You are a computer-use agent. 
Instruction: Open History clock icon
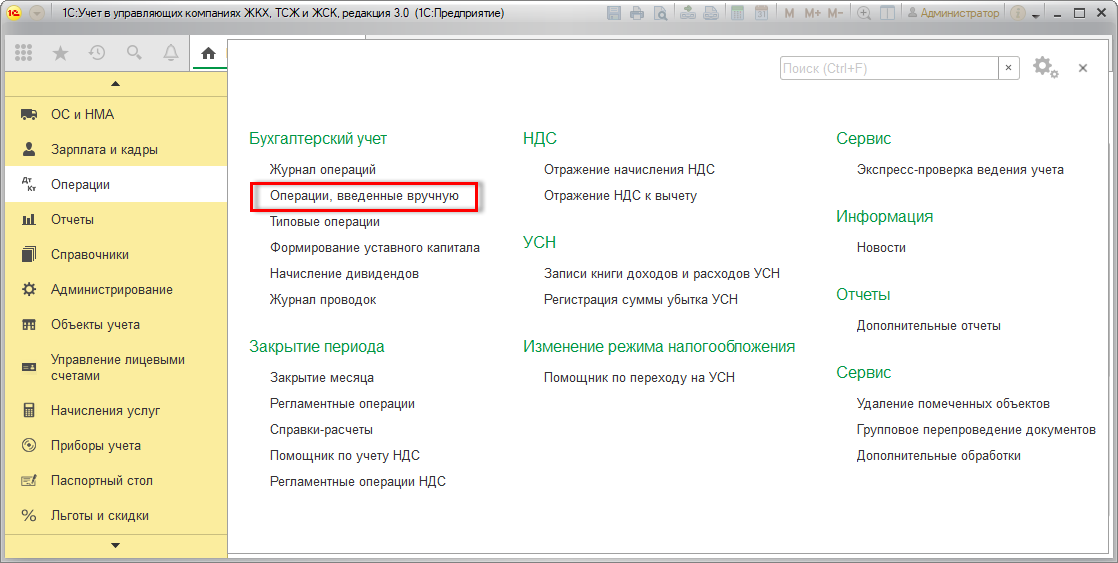pos(97,54)
